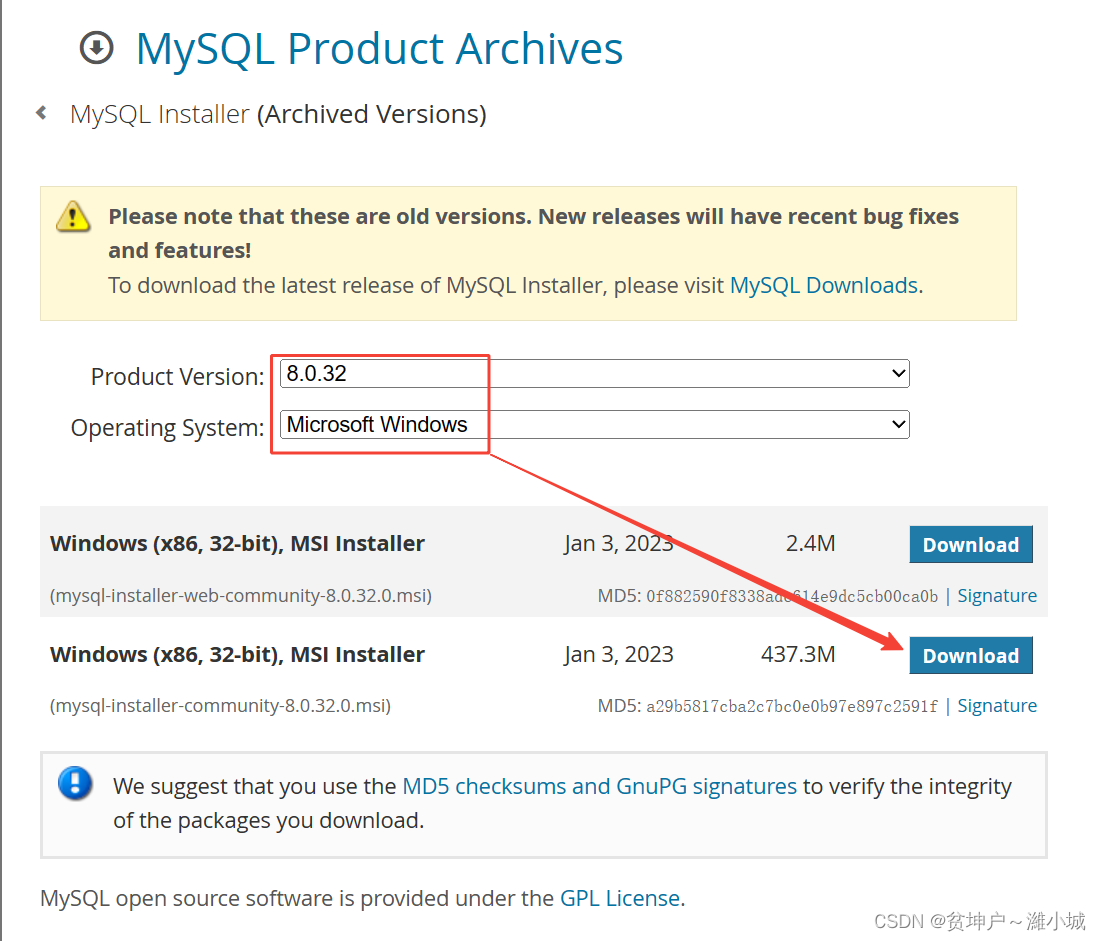Click the Jan 3, 2023 date in the 437.3M row
The image size is (1101, 941).
pos(619,654)
